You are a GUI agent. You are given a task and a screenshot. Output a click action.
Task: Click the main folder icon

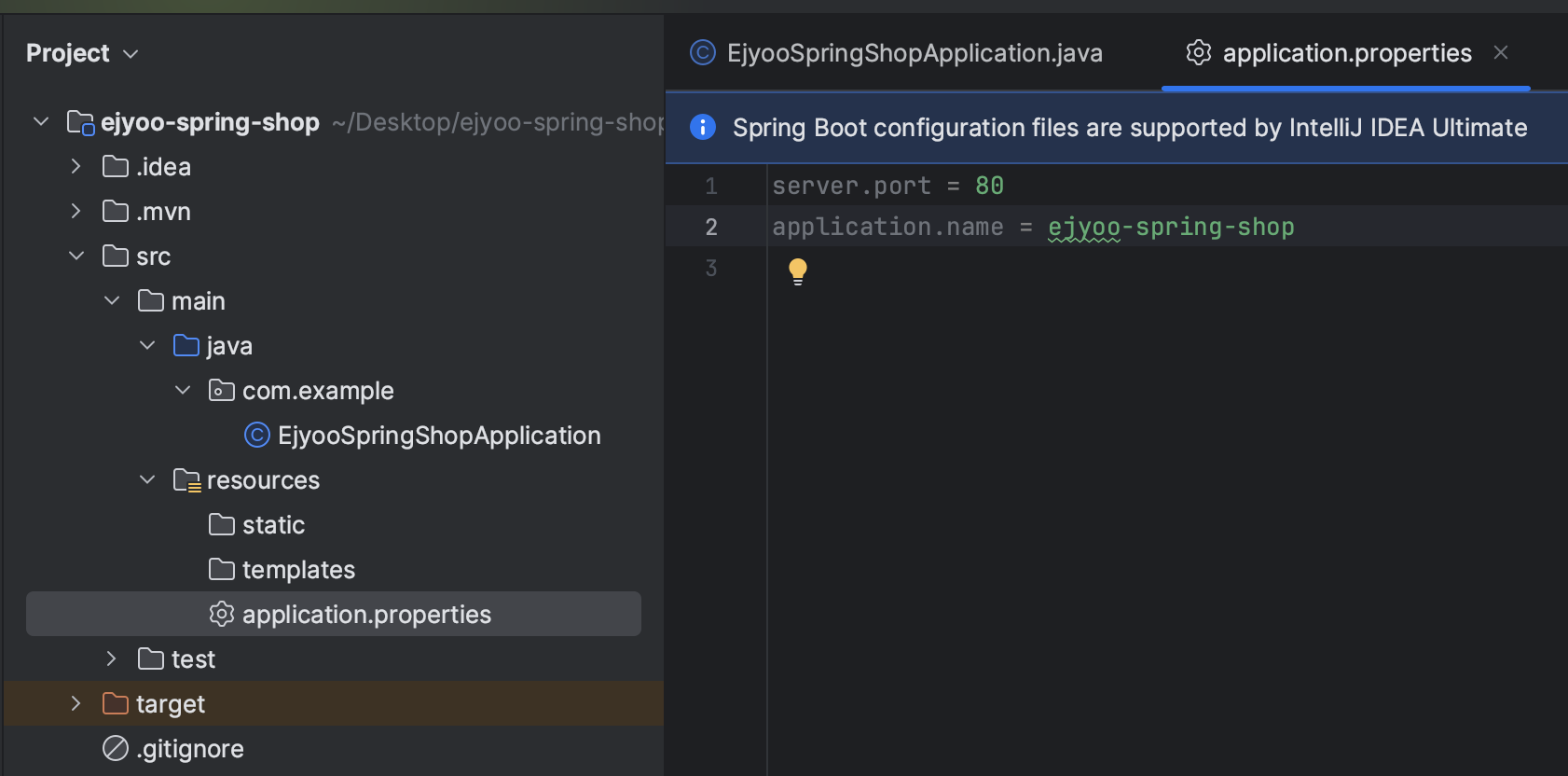click(151, 301)
